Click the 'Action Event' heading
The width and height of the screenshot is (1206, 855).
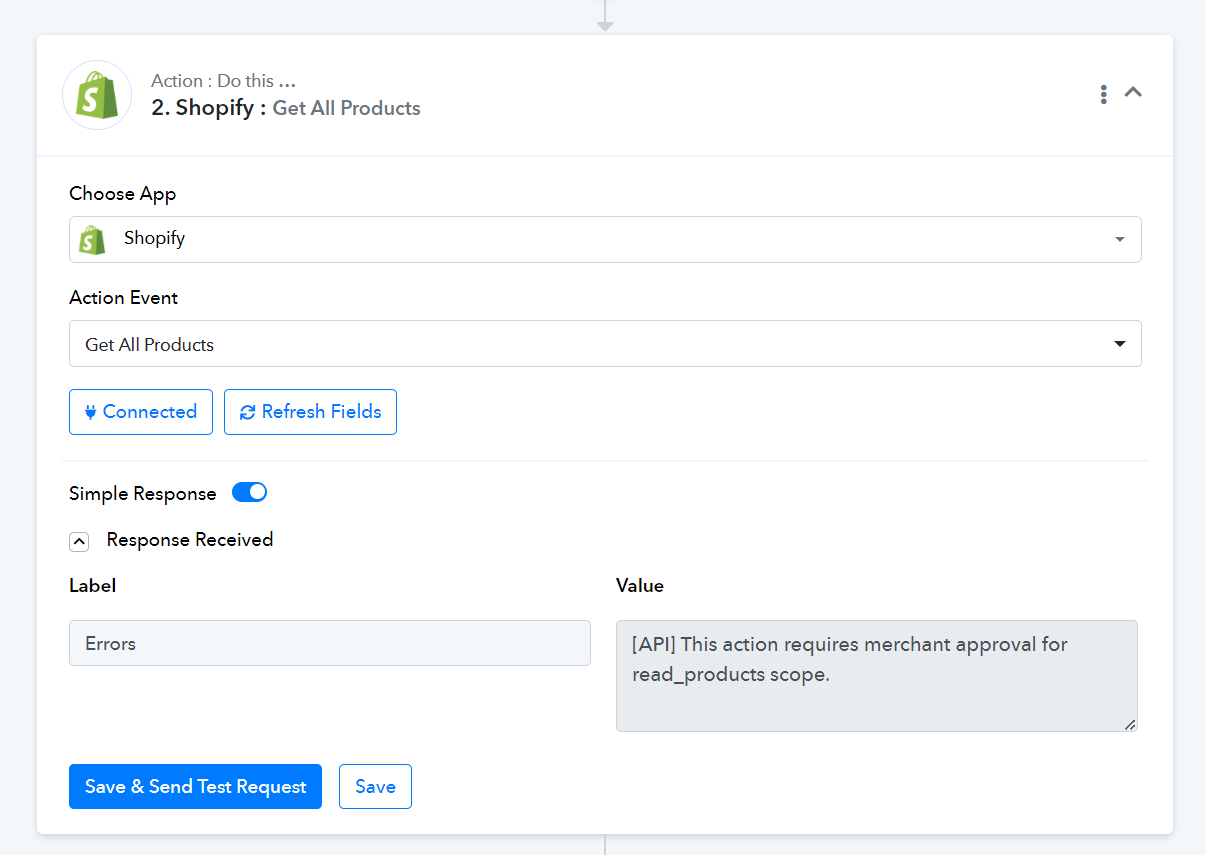coord(124,298)
